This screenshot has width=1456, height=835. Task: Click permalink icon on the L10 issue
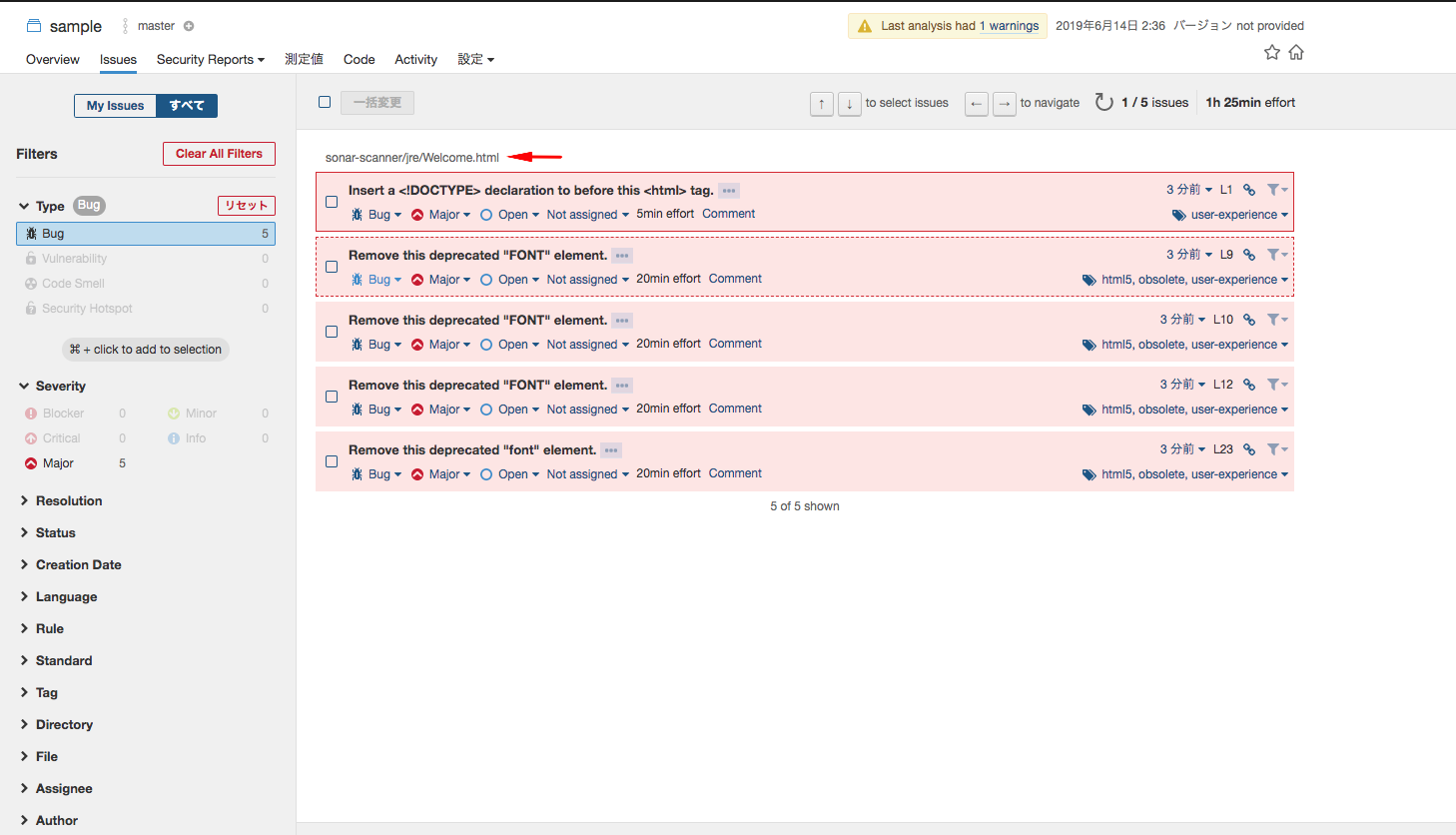click(1249, 320)
